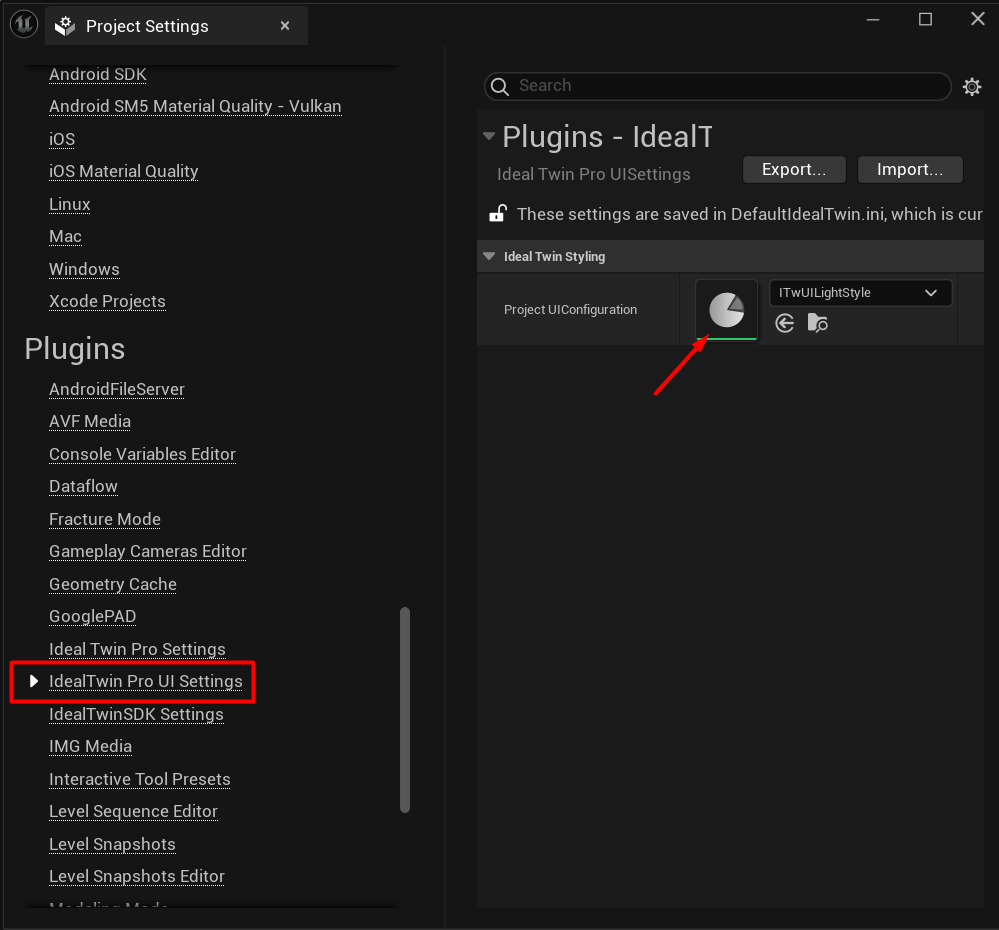Click the 'Use selected asset' arrow icon
The height and width of the screenshot is (930, 999).
pyautogui.click(x=785, y=323)
